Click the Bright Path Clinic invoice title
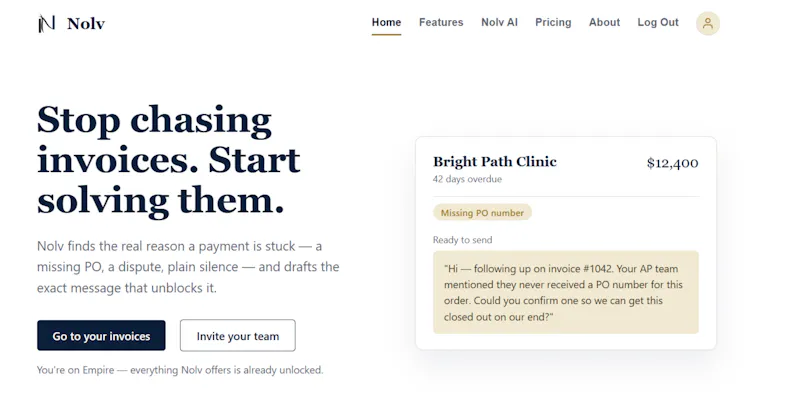800x400 pixels. click(494, 162)
